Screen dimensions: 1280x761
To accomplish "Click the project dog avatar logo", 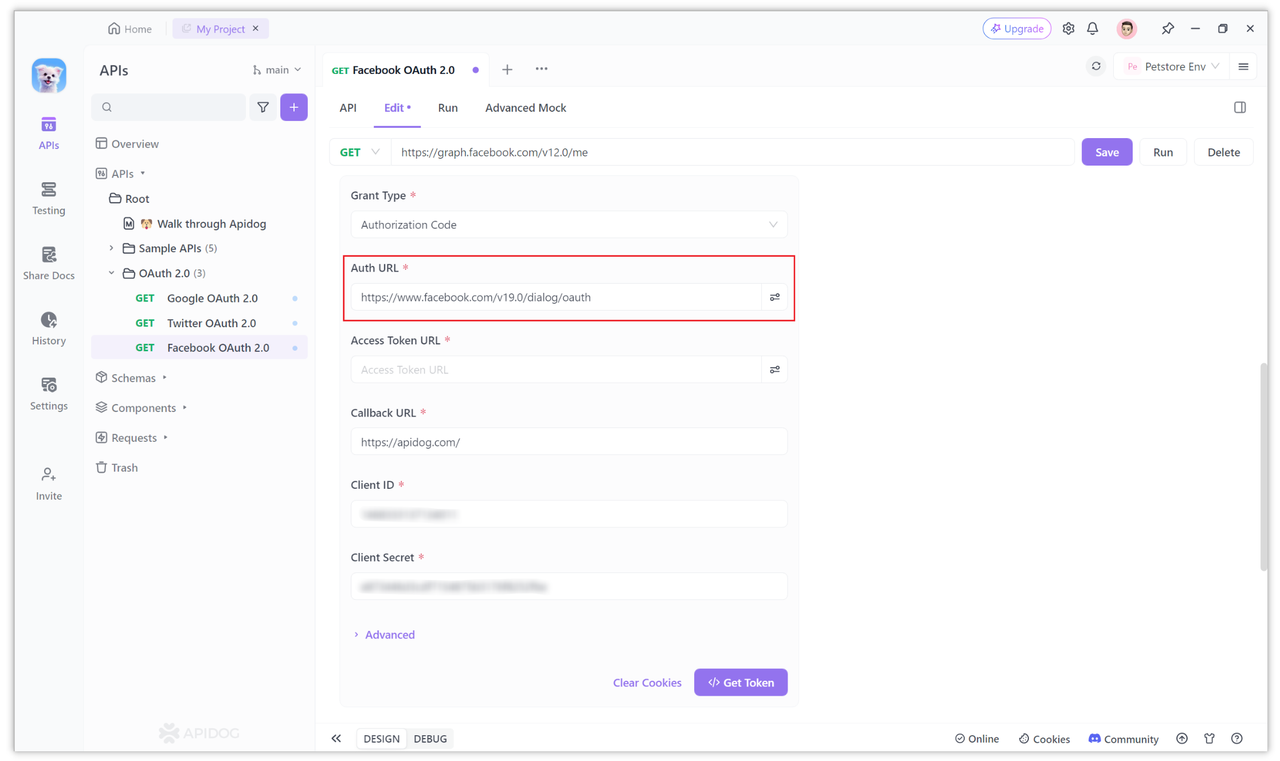I will (48, 75).
